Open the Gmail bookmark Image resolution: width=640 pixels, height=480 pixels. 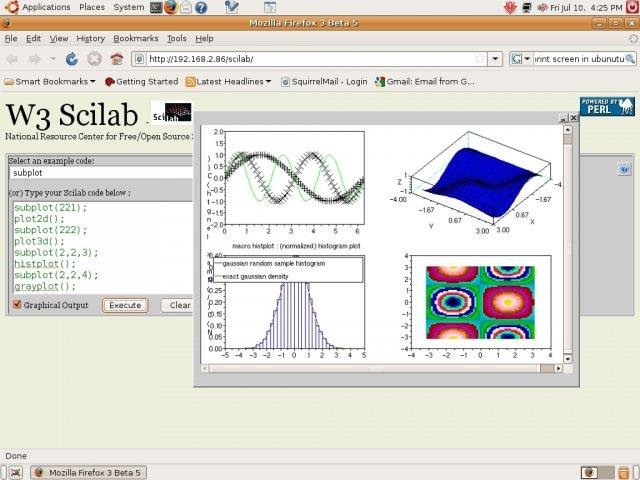pos(425,82)
